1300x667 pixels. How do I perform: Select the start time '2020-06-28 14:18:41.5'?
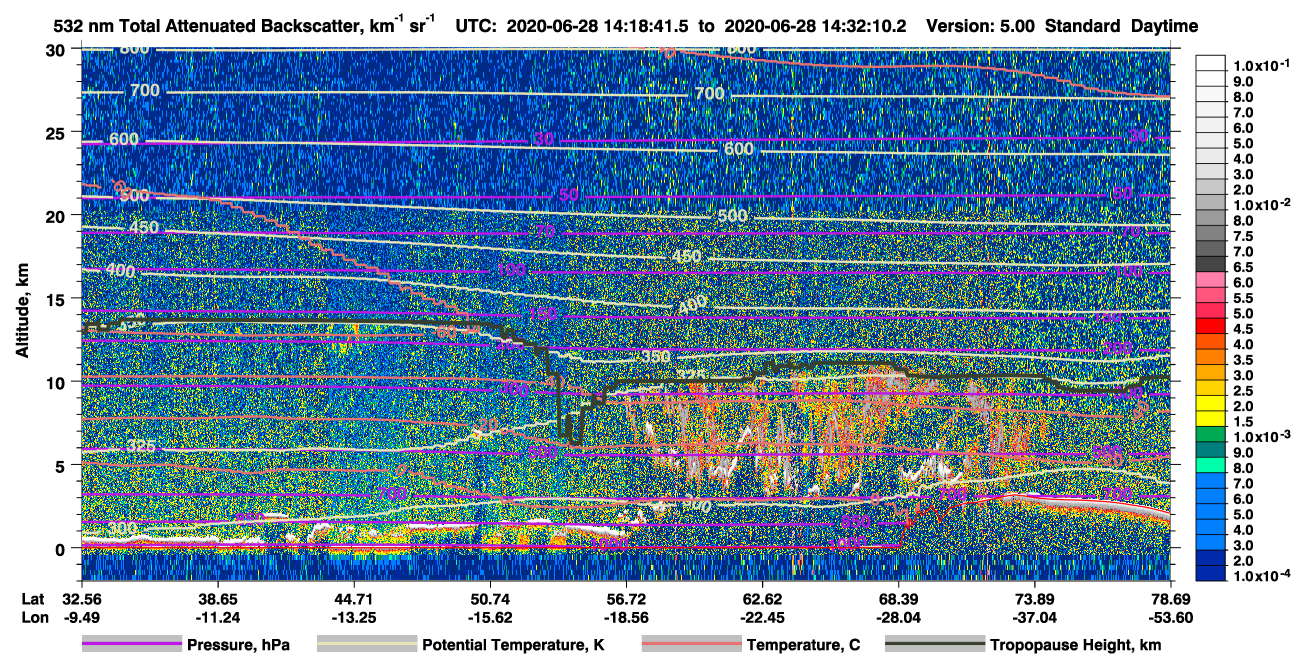(x=598, y=26)
